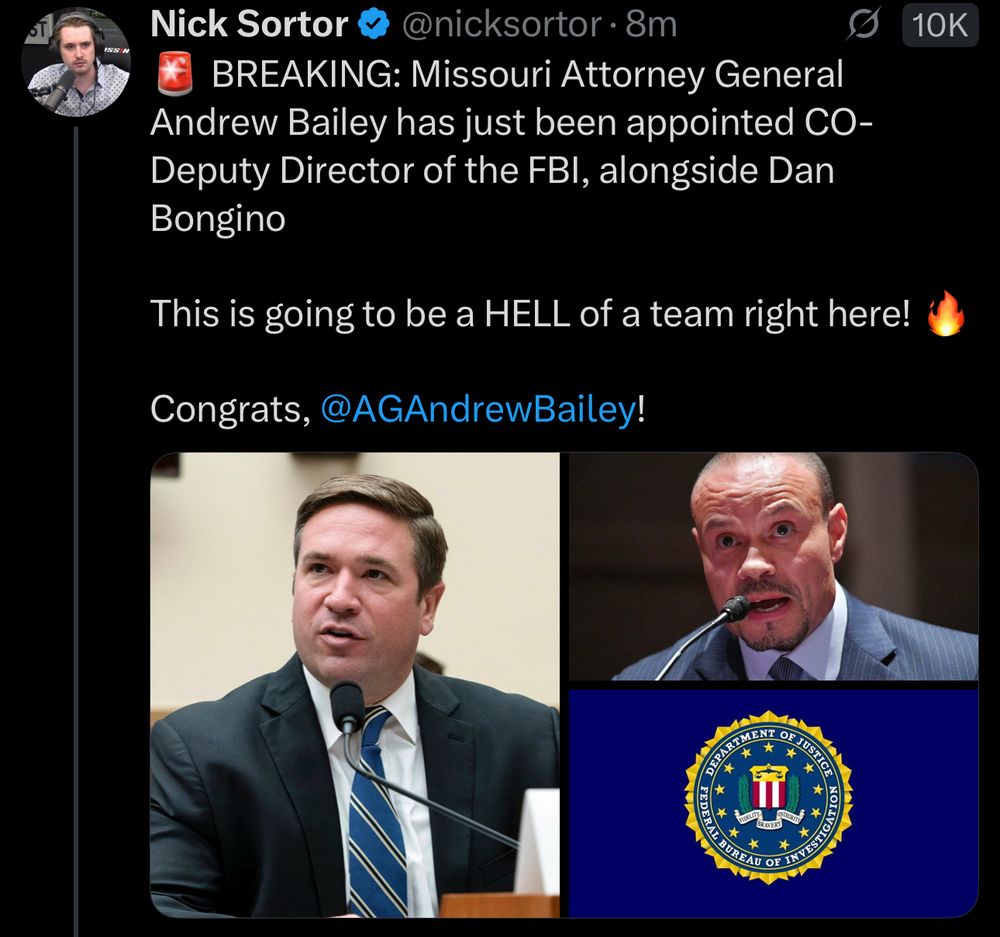Open the @AGAndrewBailey mention link

coord(478,409)
